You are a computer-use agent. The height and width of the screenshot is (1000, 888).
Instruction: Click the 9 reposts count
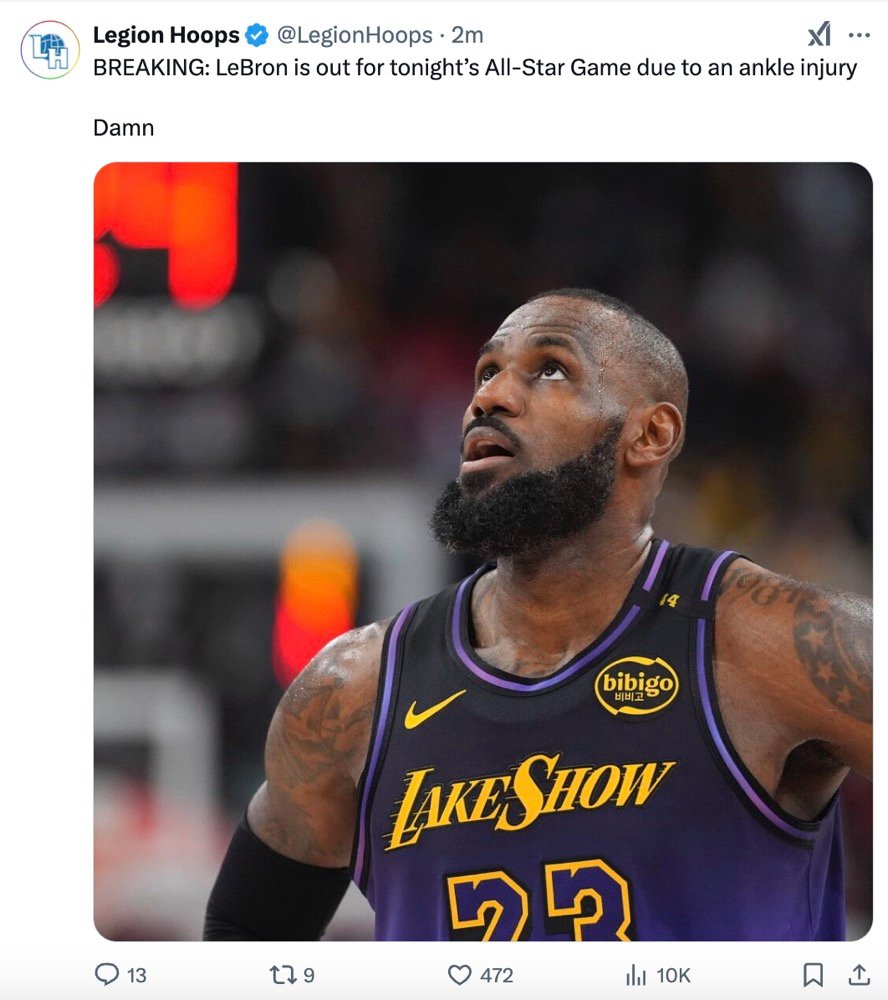point(308,975)
